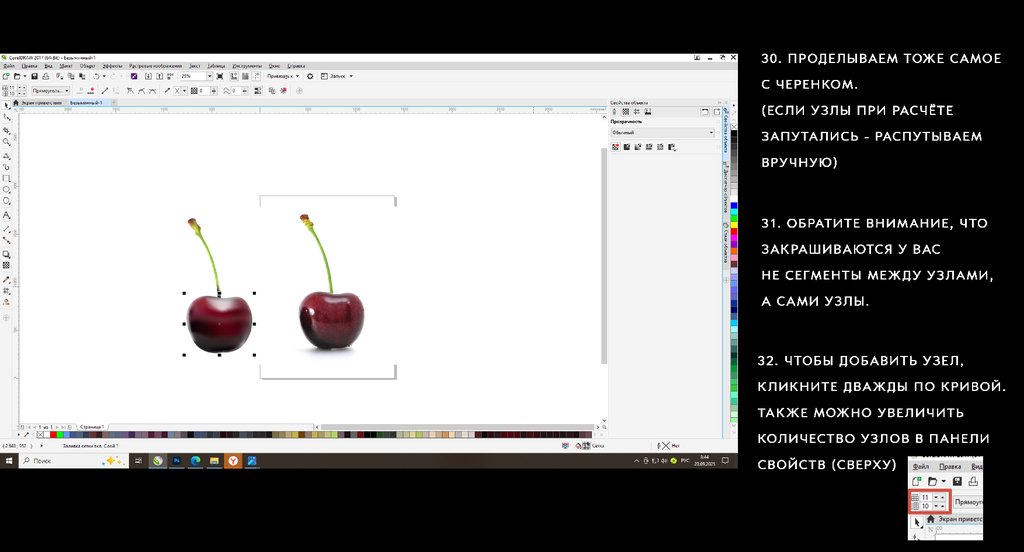Viewport: 1024px width, 552px height.
Task: Click the Print icon
Action: point(46,76)
